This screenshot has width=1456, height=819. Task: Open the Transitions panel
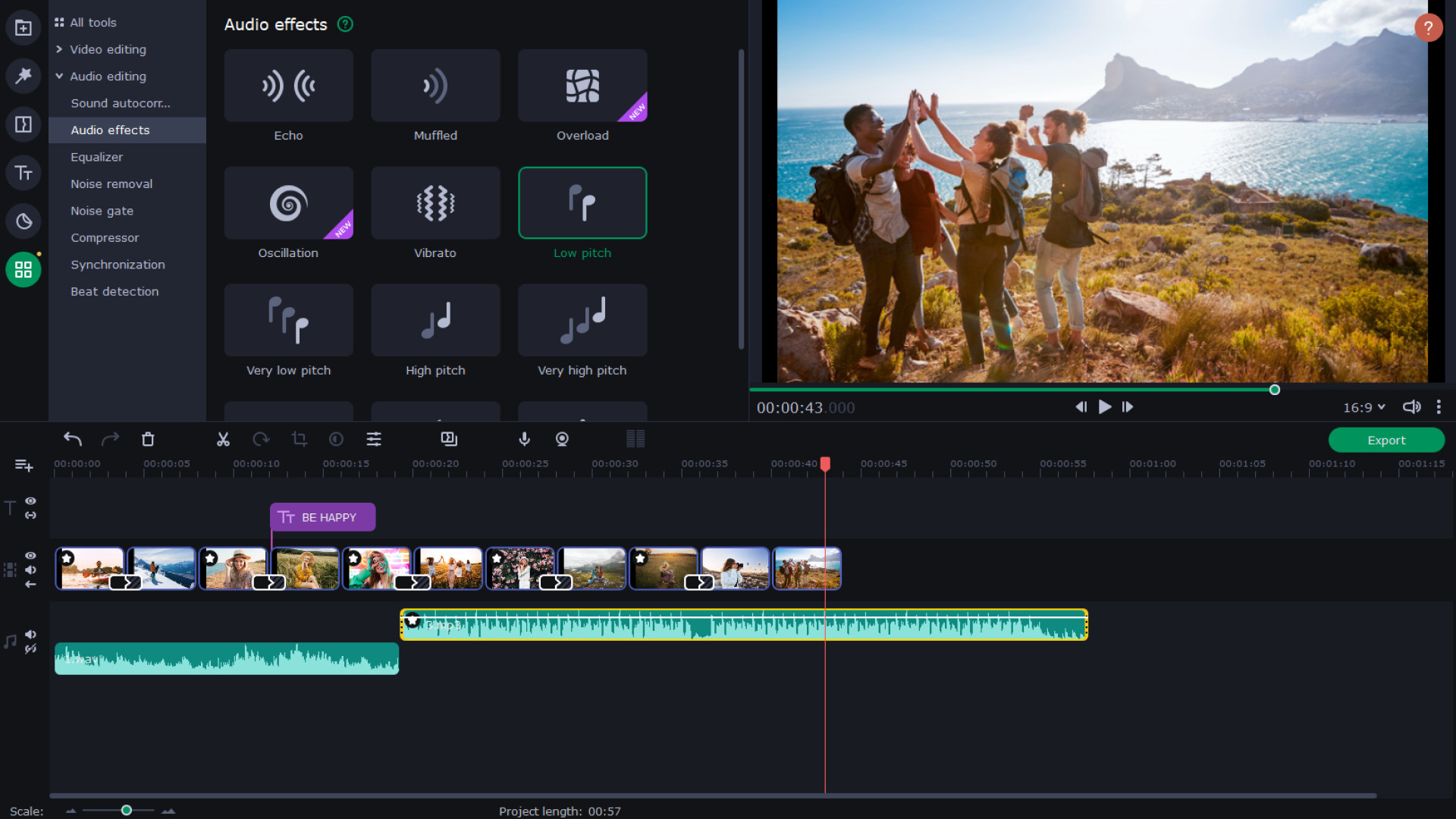(24, 124)
